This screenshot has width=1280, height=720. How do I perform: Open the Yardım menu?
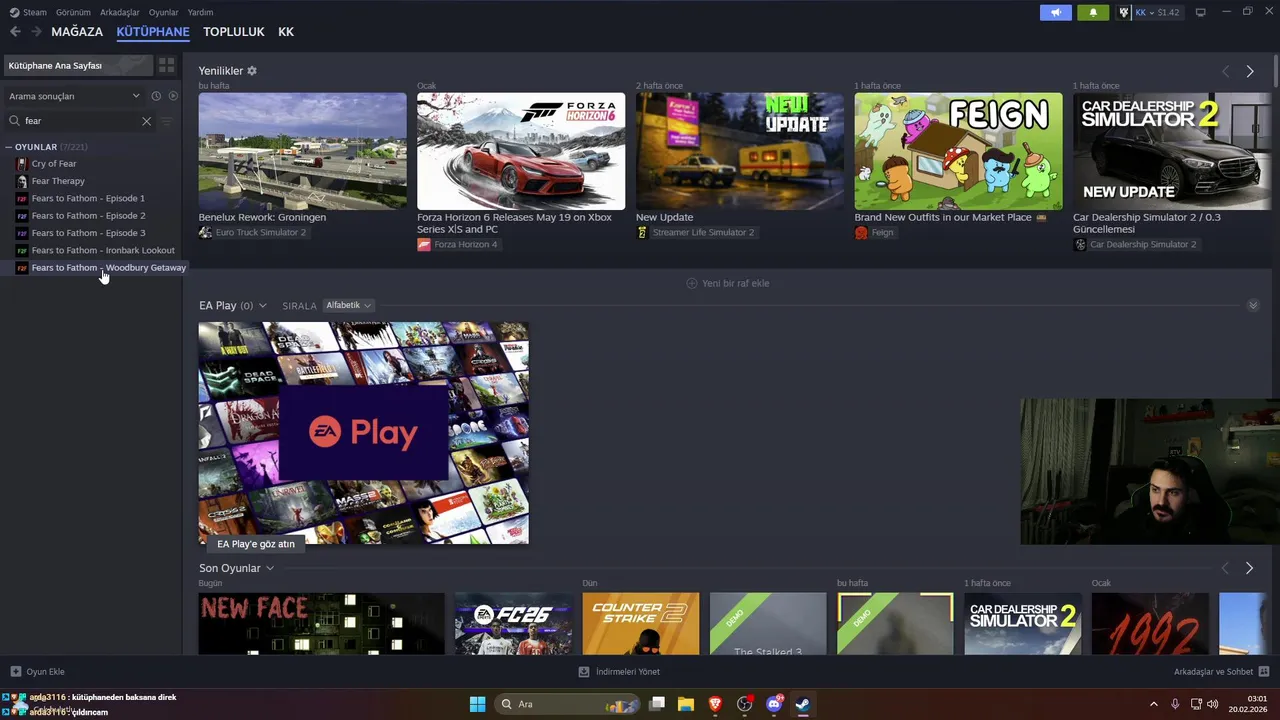pos(200,12)
